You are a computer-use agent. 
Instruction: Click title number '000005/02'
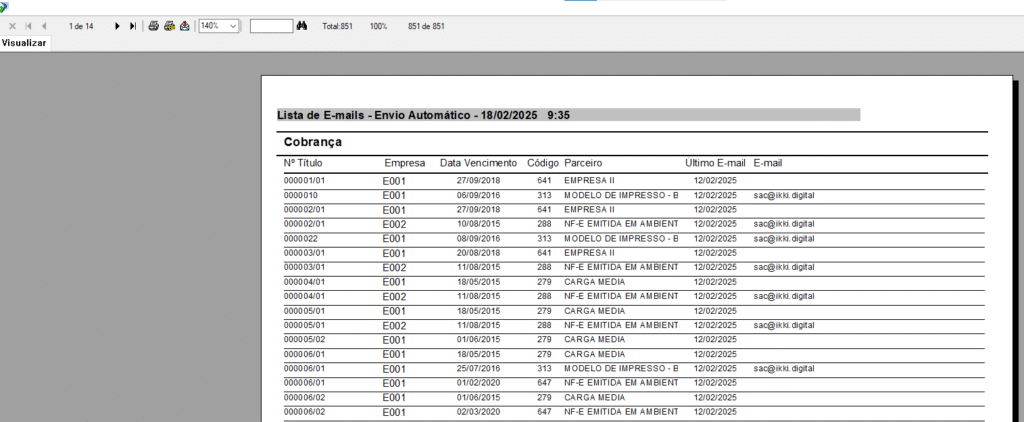pos(304,339)
